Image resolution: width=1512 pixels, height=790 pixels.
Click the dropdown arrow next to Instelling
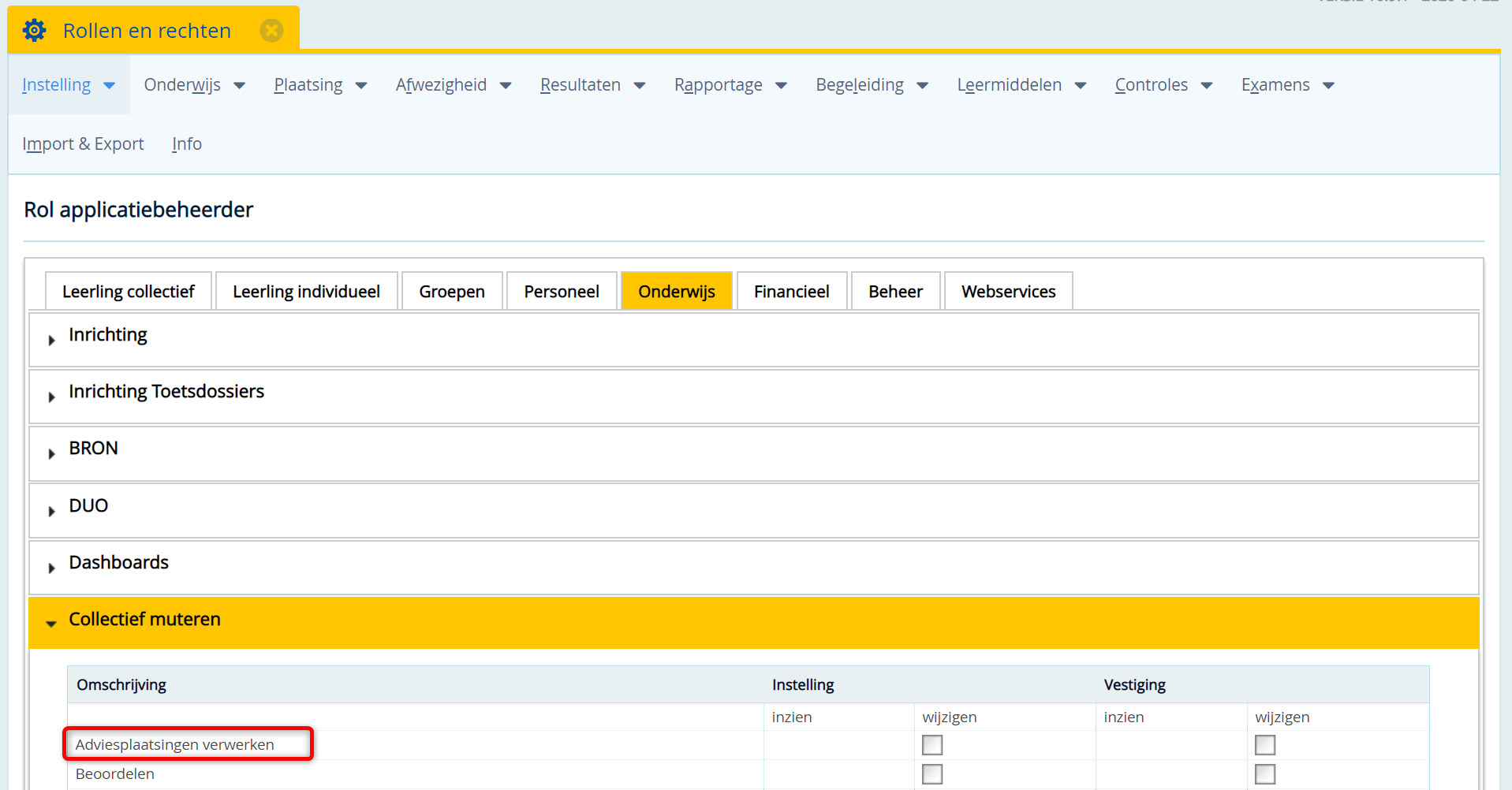(110, 86)
